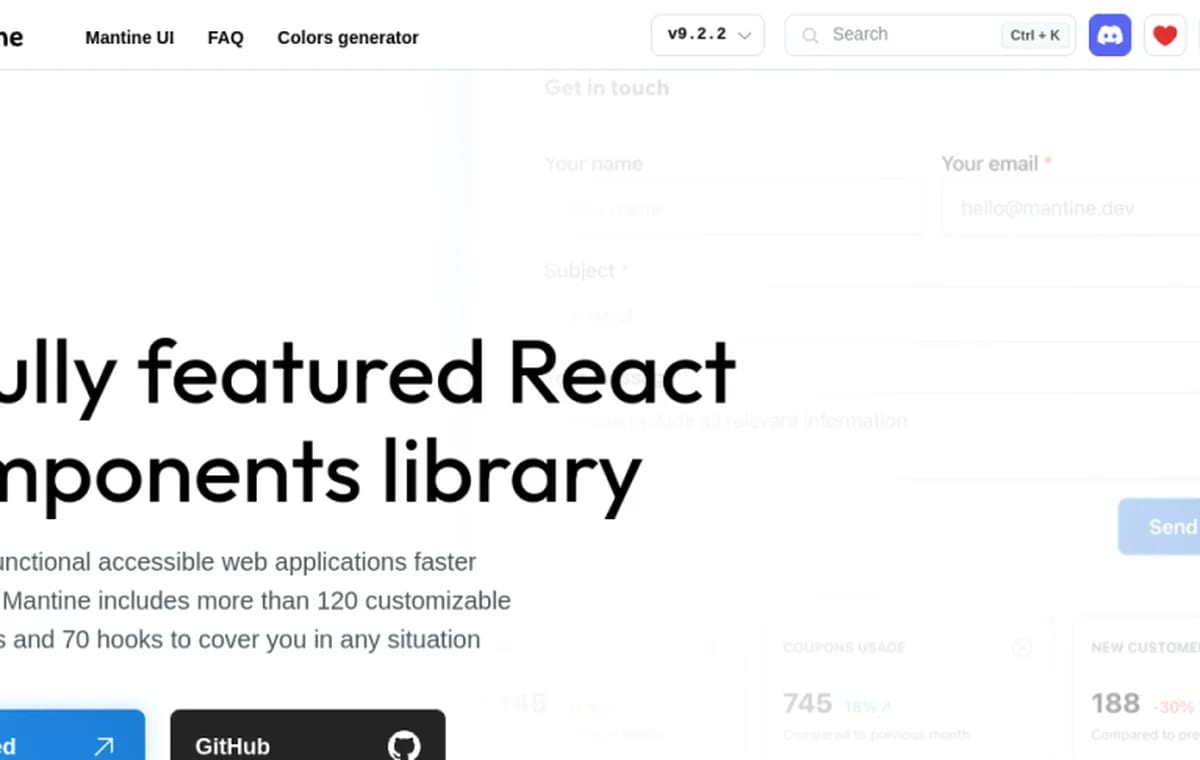Viewport: 1200px width, 760px height.
Task: Open the Mantine UI nav item
Action: [x=129, y=38]
